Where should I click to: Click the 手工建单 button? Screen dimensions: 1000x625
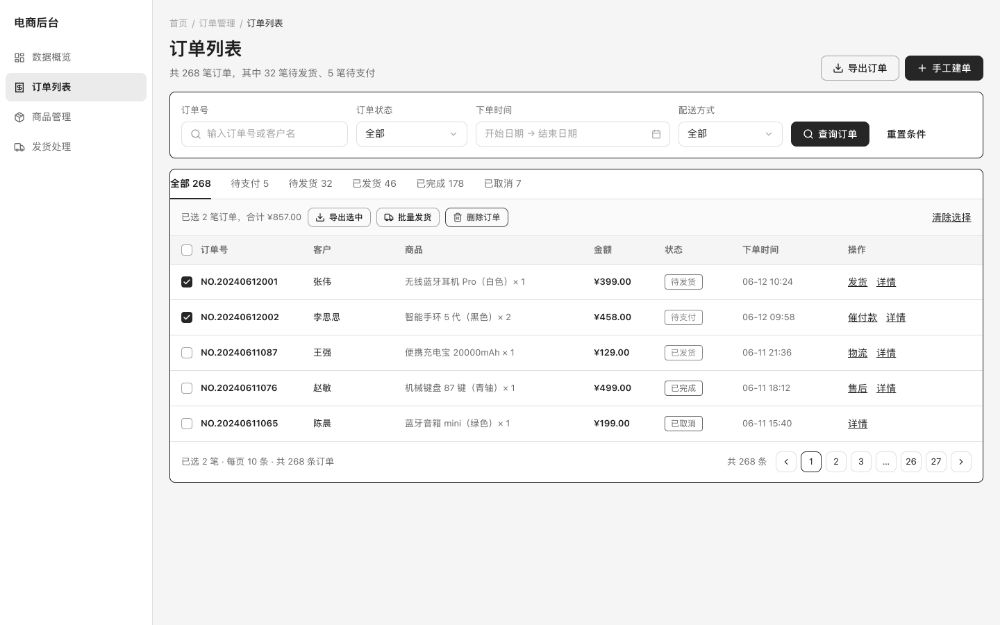click(944, 68)
